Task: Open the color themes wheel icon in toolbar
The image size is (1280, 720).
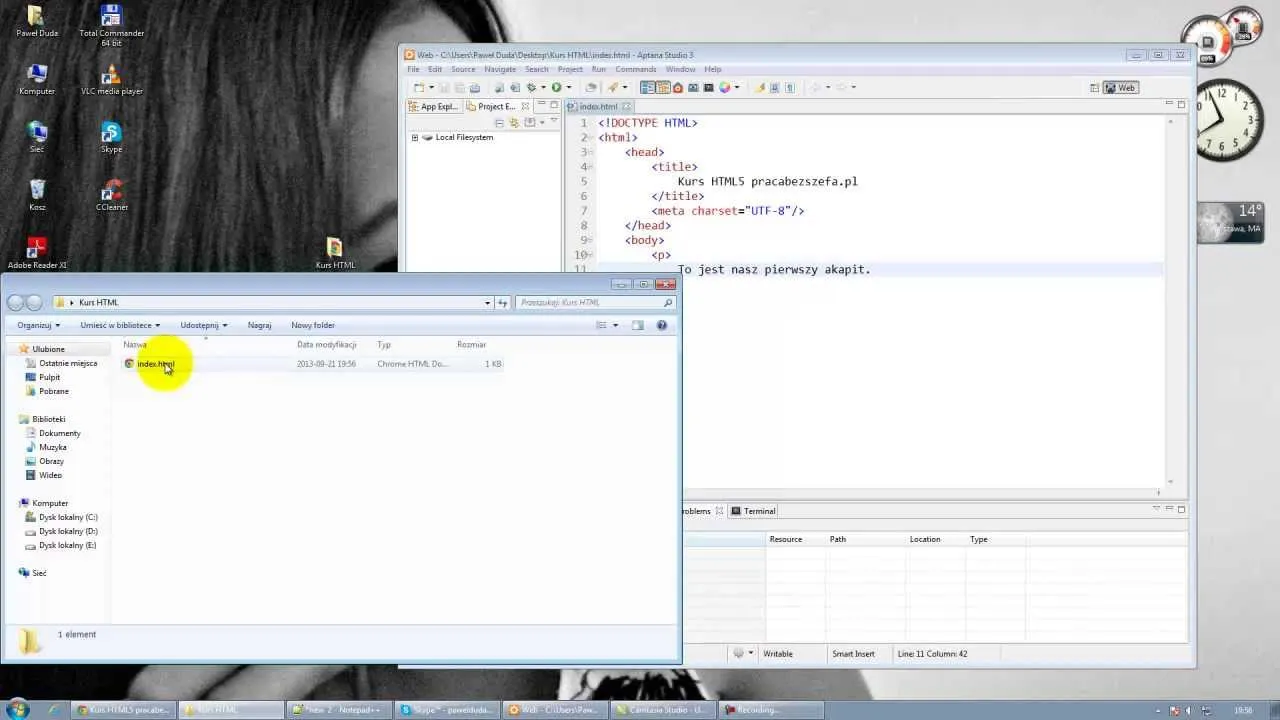Action: click(725, 88)
